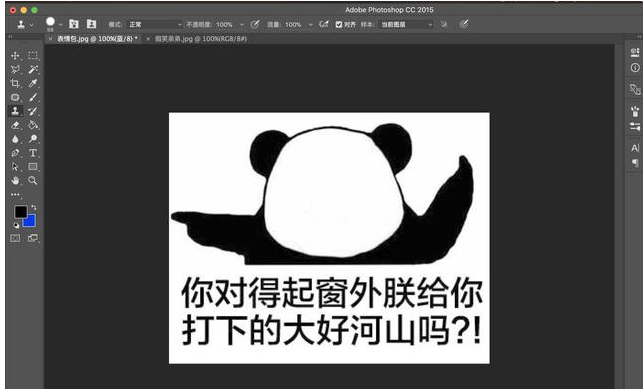Open the black foreground color swatch
Screen dimensions: 643x389
(x=20, y=212)
